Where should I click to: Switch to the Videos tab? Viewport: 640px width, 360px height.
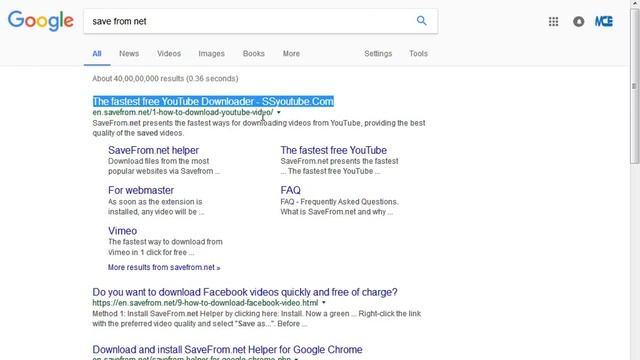[x=169, y=53]
